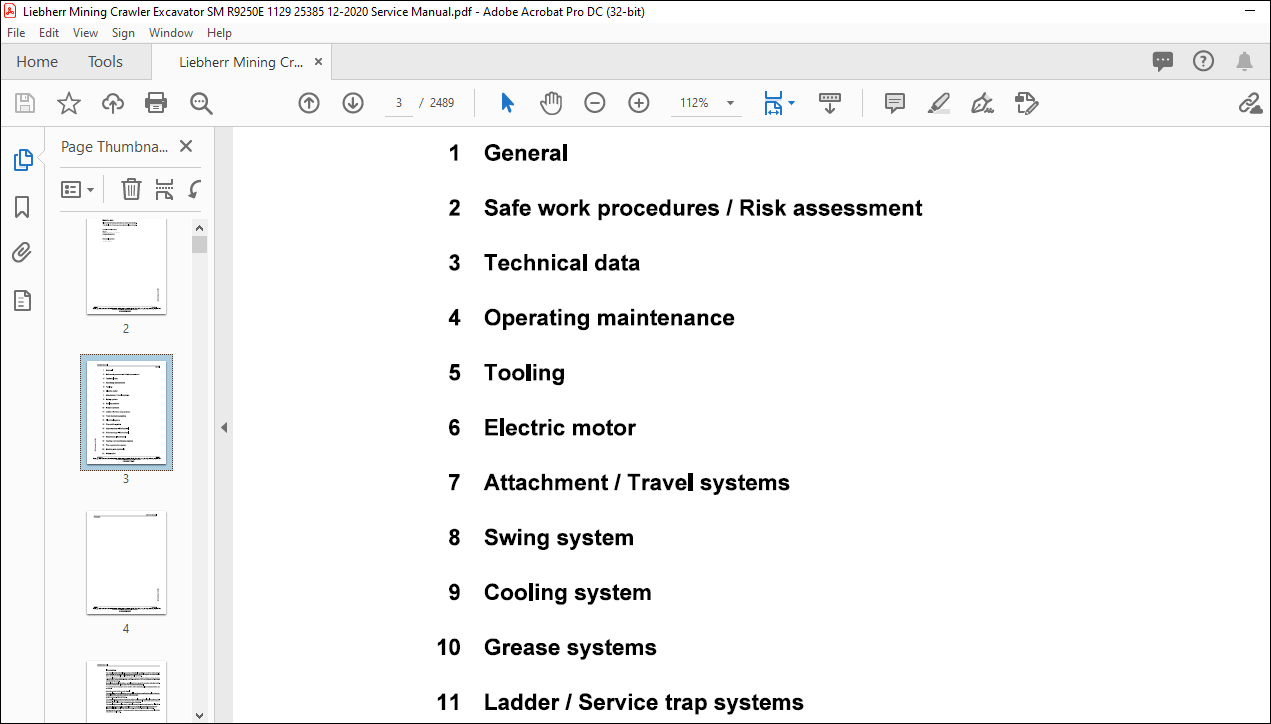The image size is (1271, 724).
Task: Zoom out with the minus button
Action: point(595,103)
